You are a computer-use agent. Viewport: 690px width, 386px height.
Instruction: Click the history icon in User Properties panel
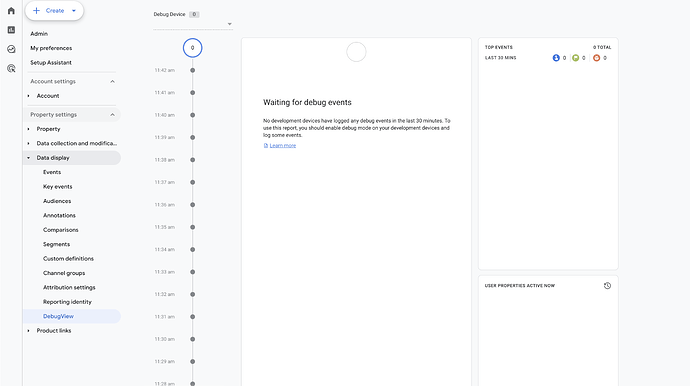tap(607, 286)
